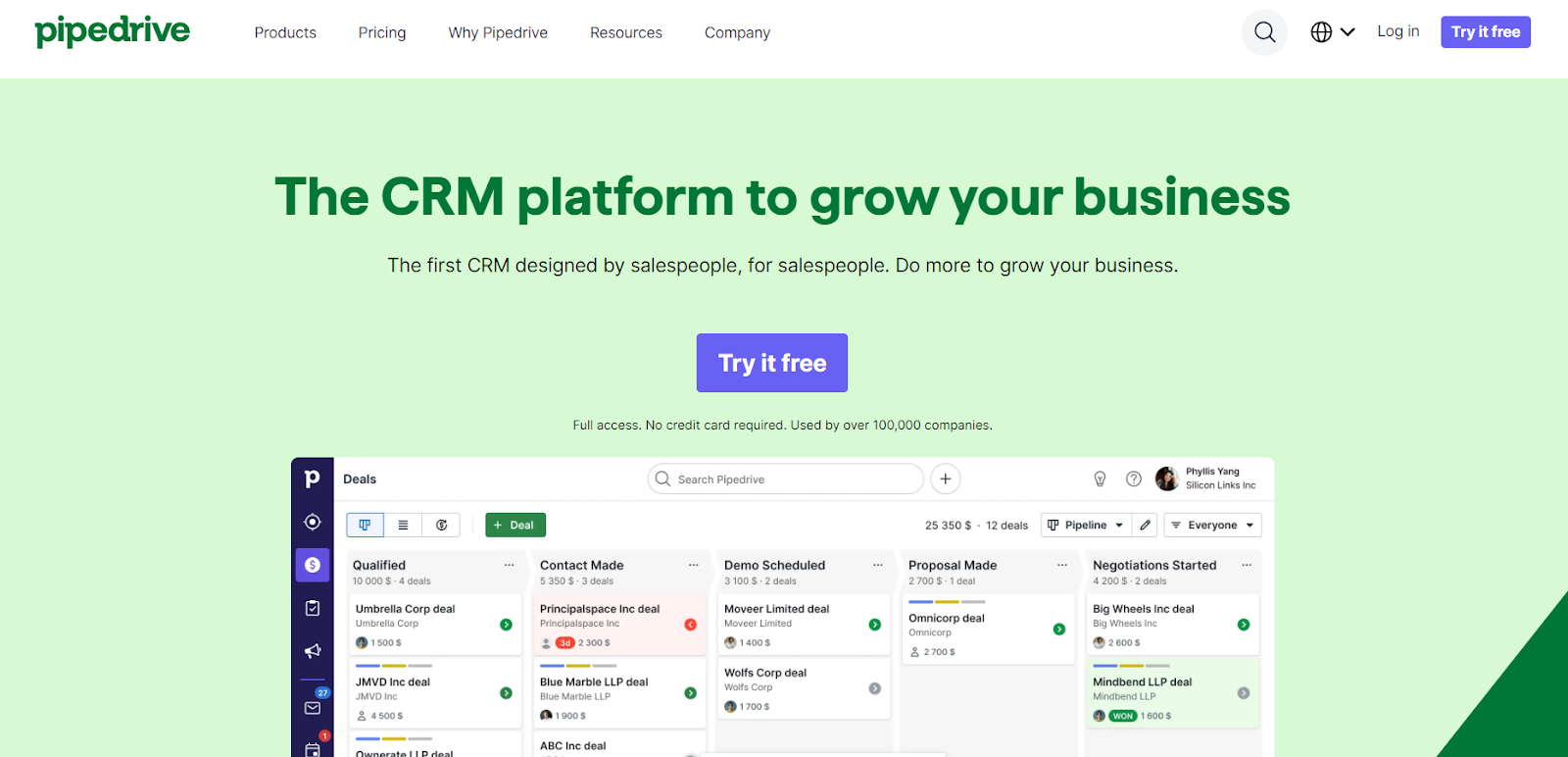Click the grey arrow on Mindbend LLP deal
Screen dimensions: 1568x757
pos(1243,693)
